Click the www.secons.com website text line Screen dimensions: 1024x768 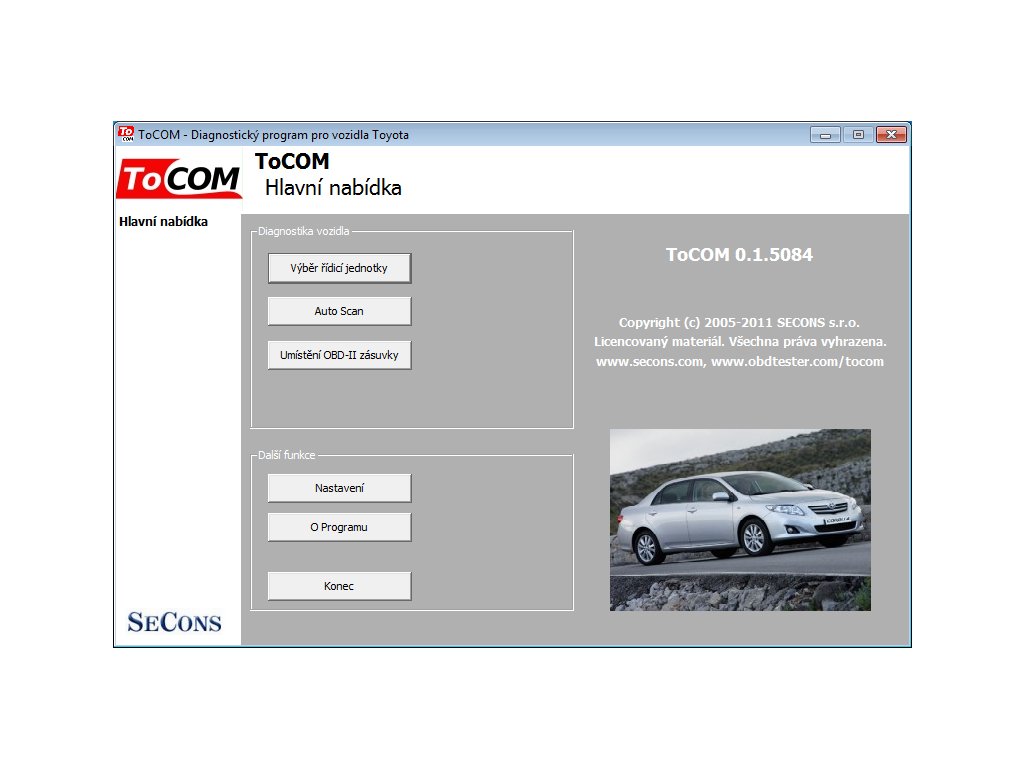[739, 361]
